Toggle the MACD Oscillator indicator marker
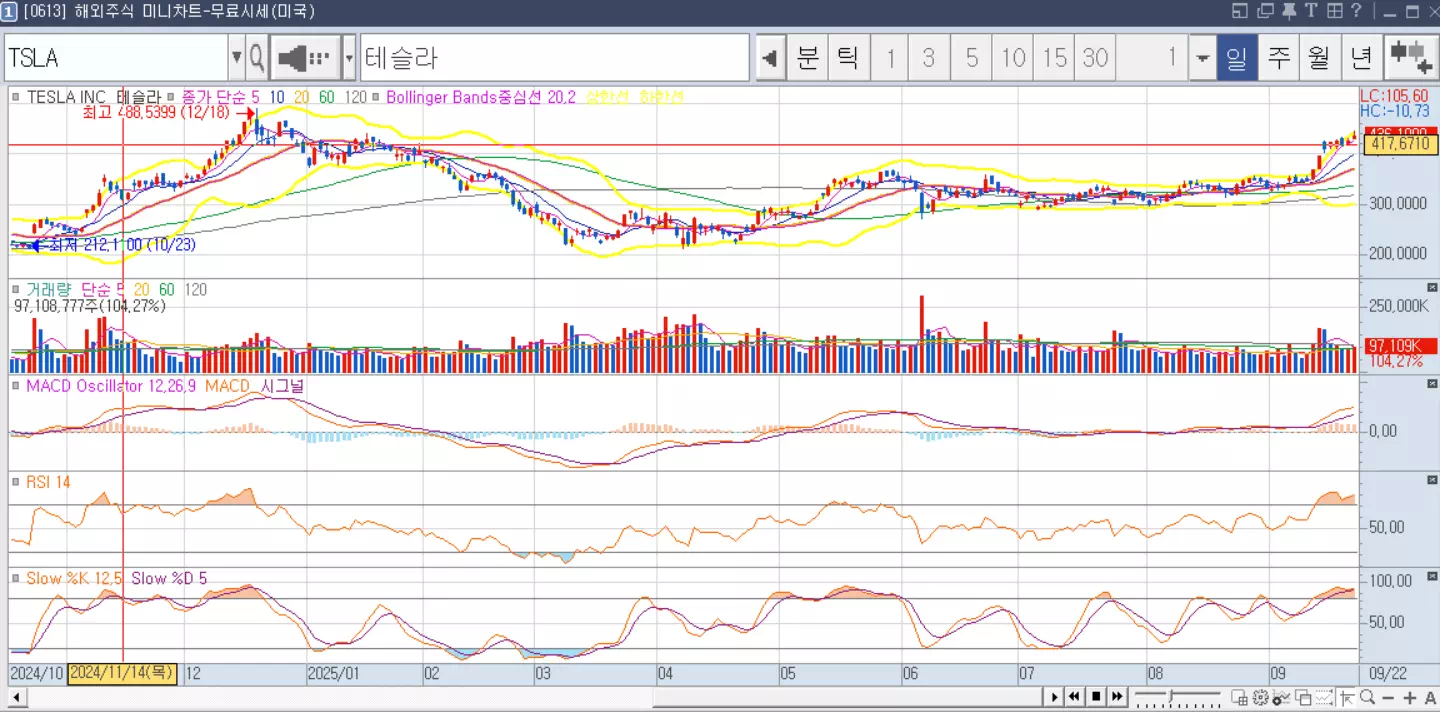Viewport: 1440px width, 712px height. 17,385
